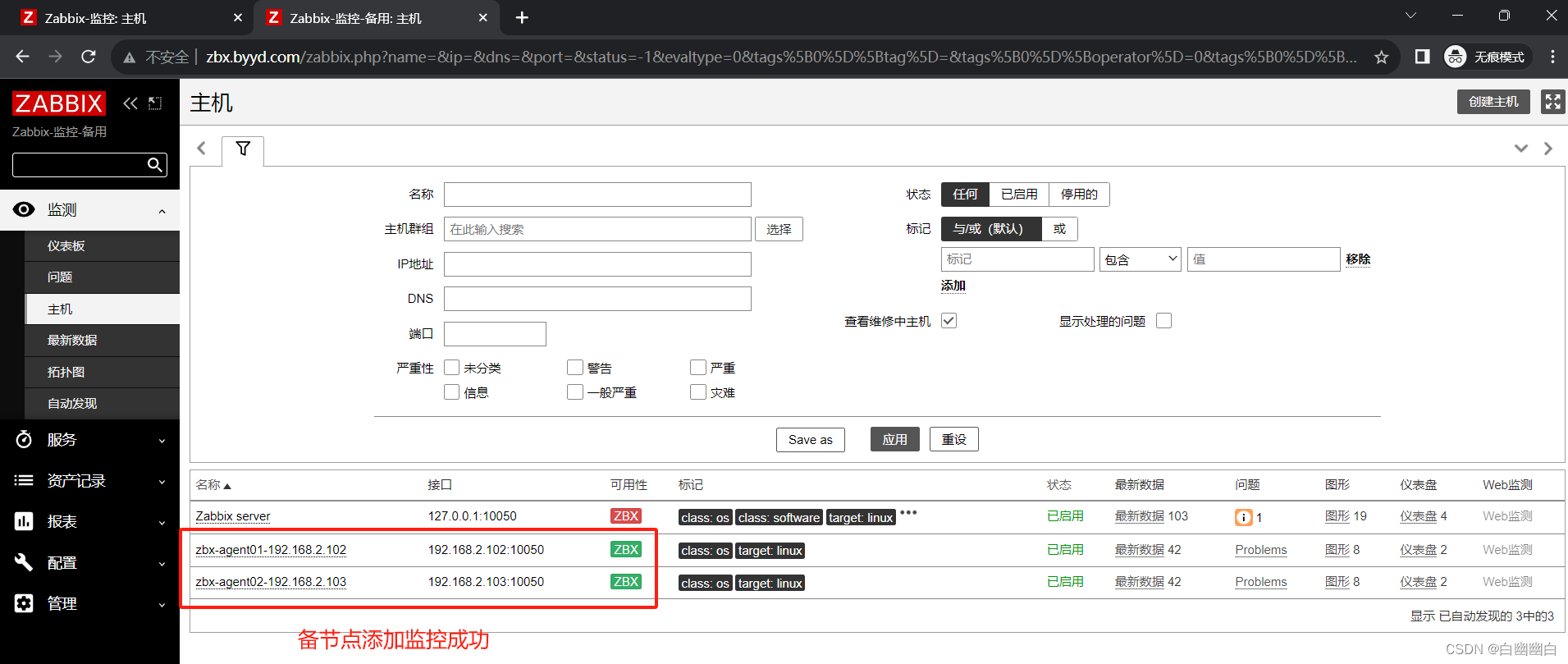
Task: Click the red ZBX badge of Zabbix server
Action: point(626,516)
